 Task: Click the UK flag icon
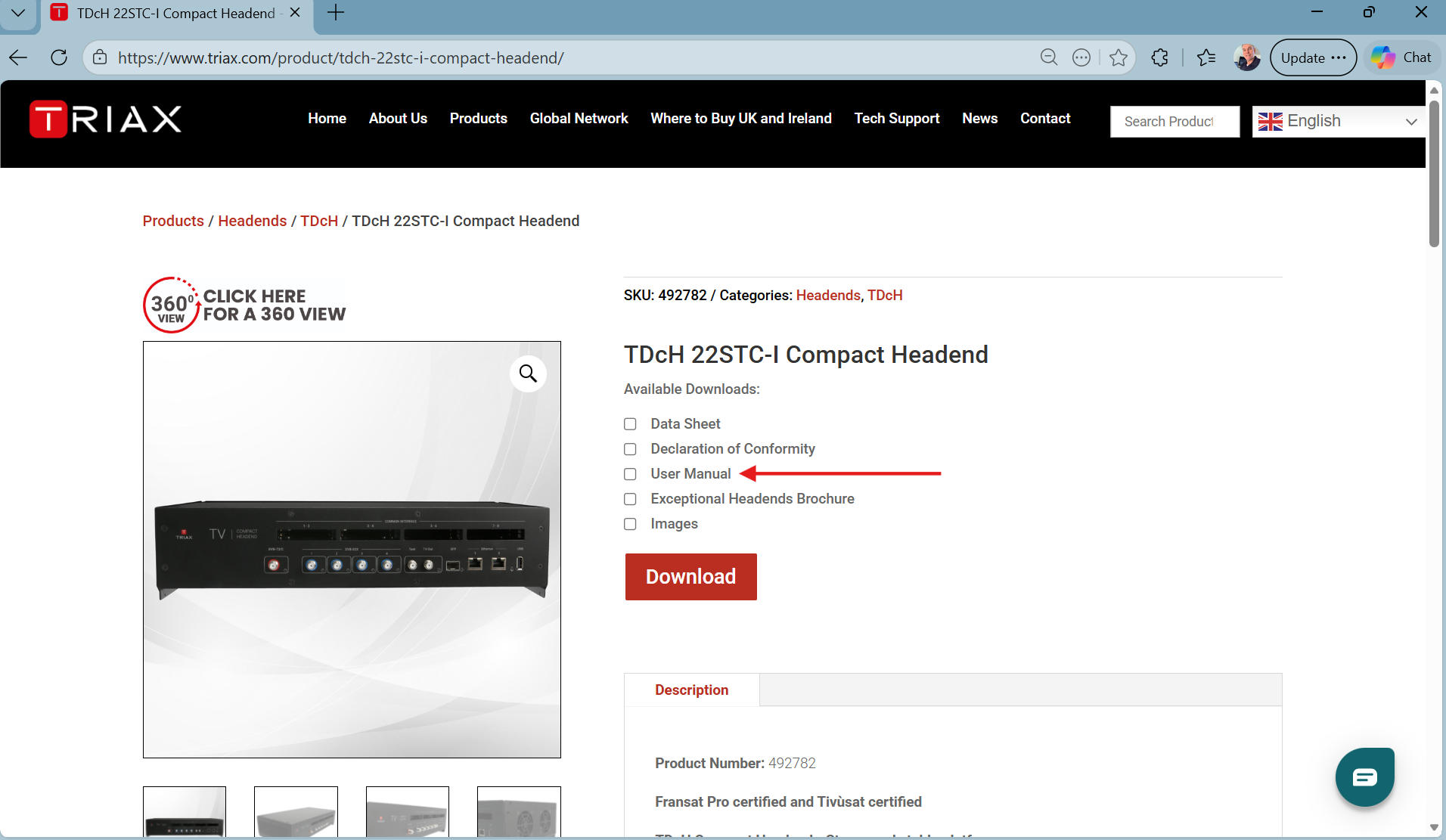click(x=1271, y=122)
